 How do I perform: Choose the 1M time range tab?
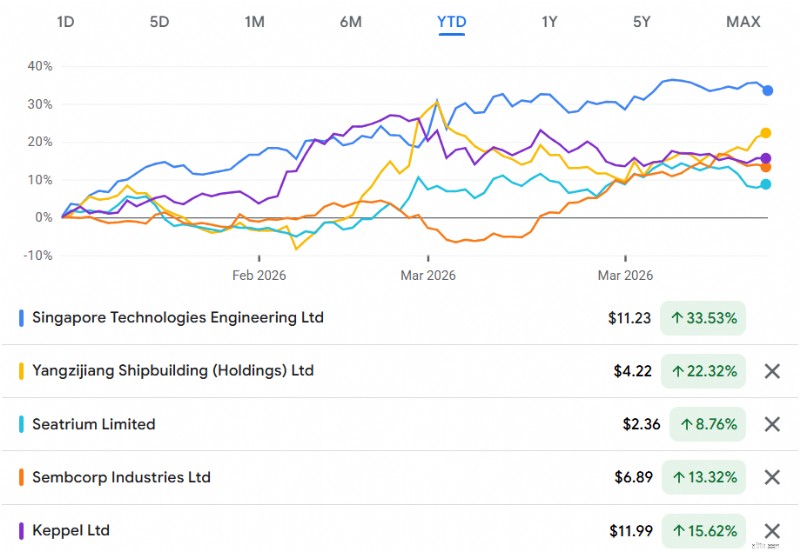(x=254, y=22)
